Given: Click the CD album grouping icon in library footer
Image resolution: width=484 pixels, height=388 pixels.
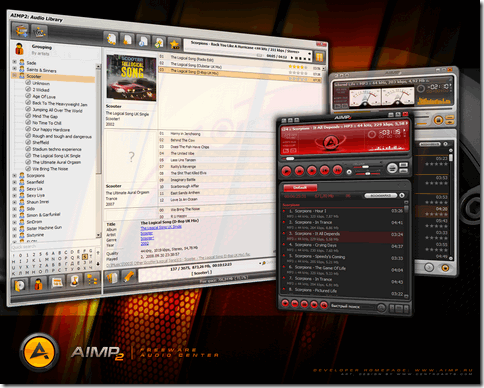Looking at the screenshot, I should coord(20,285).
